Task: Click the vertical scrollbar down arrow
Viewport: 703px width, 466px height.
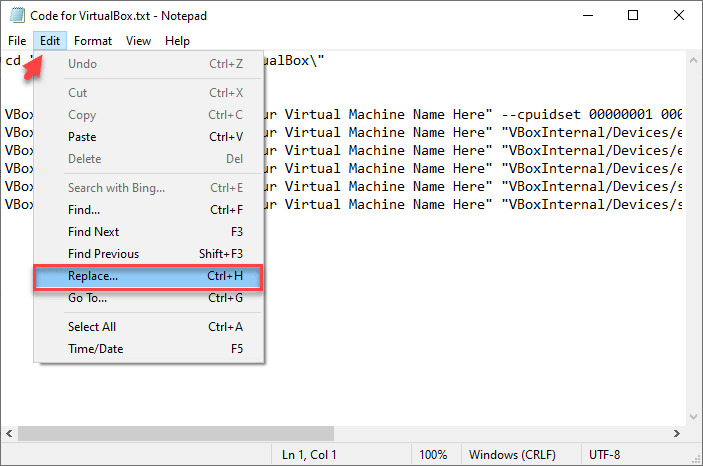Action: pos(693,415)
